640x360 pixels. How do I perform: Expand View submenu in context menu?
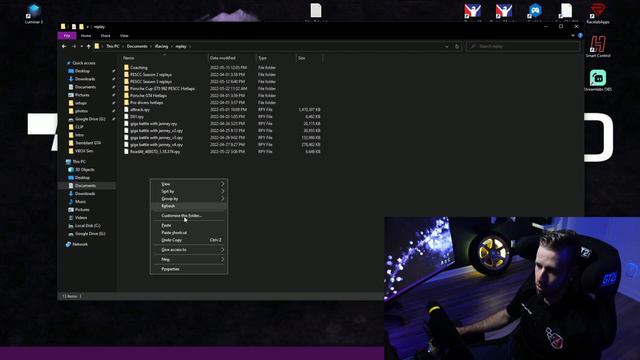pos(189,184)
